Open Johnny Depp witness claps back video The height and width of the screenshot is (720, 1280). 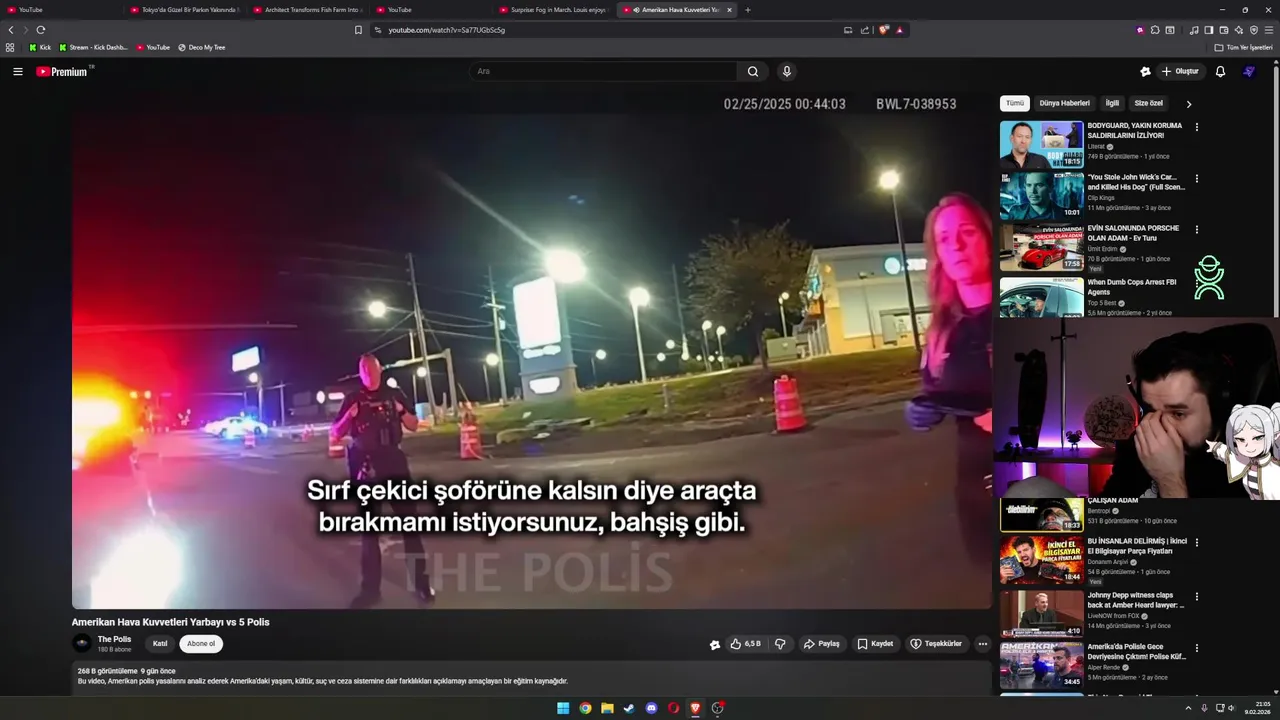[1041, 614]
